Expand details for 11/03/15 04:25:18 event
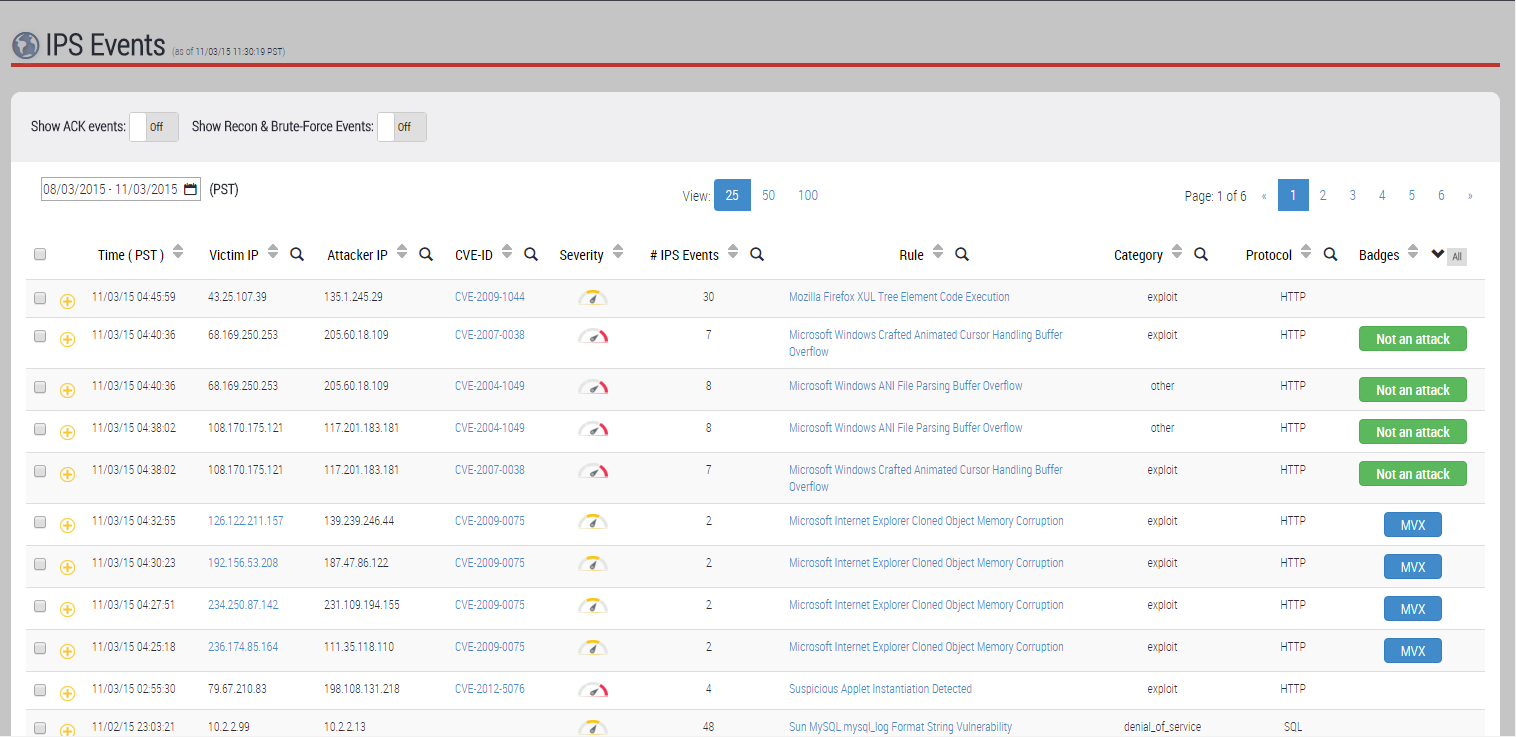 coord(68,651)
